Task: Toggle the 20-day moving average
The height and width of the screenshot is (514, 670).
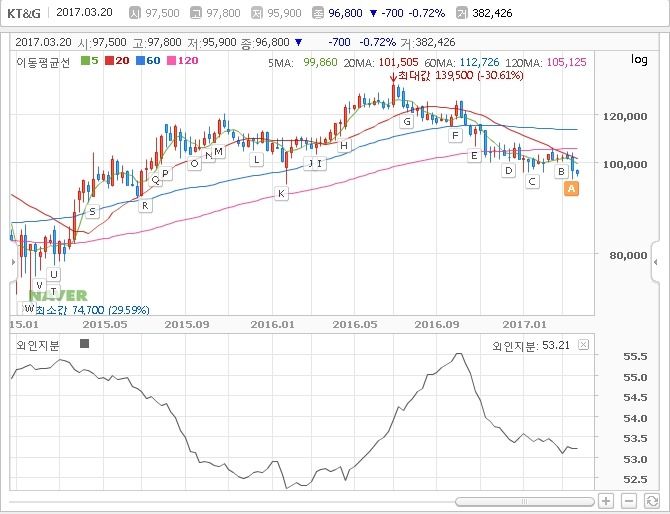Action: [117, 61]
